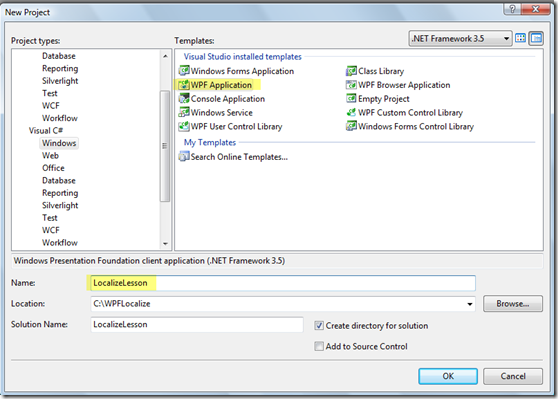
Task: Select the WCF node above Visual C#
Action: point(51,106)
